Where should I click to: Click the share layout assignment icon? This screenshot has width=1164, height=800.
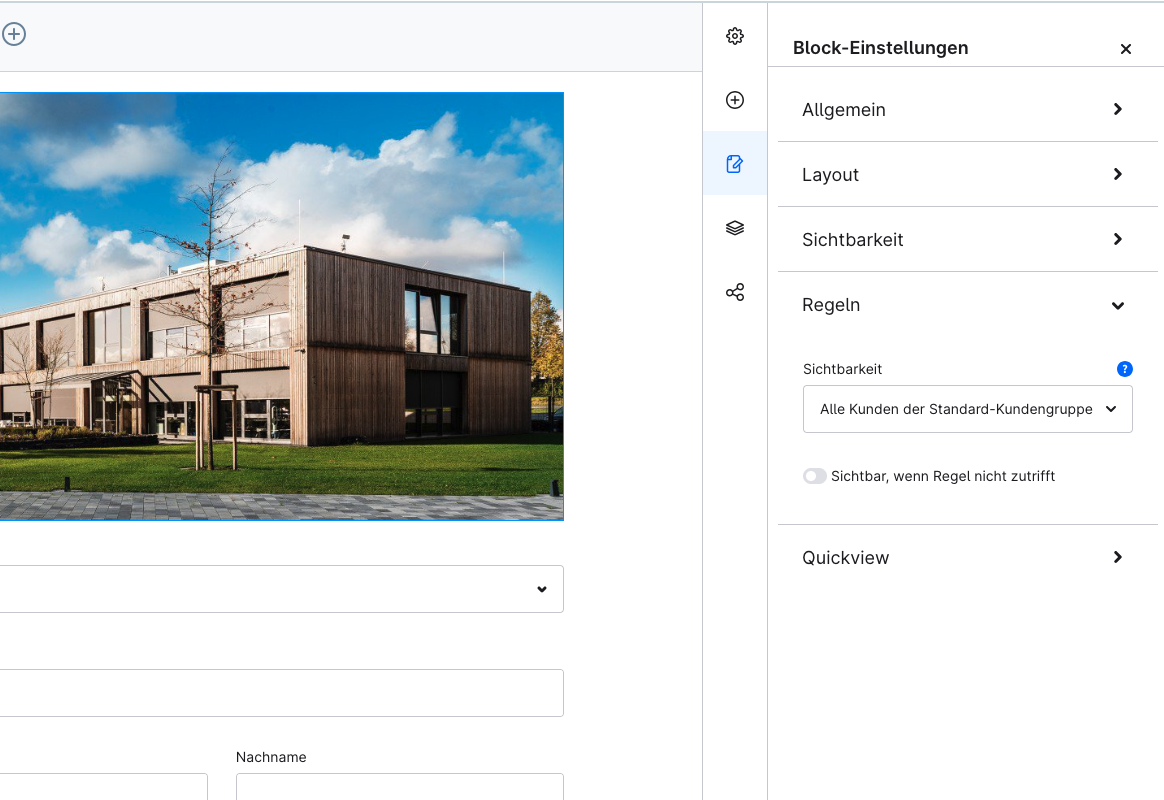coord(735,293)
